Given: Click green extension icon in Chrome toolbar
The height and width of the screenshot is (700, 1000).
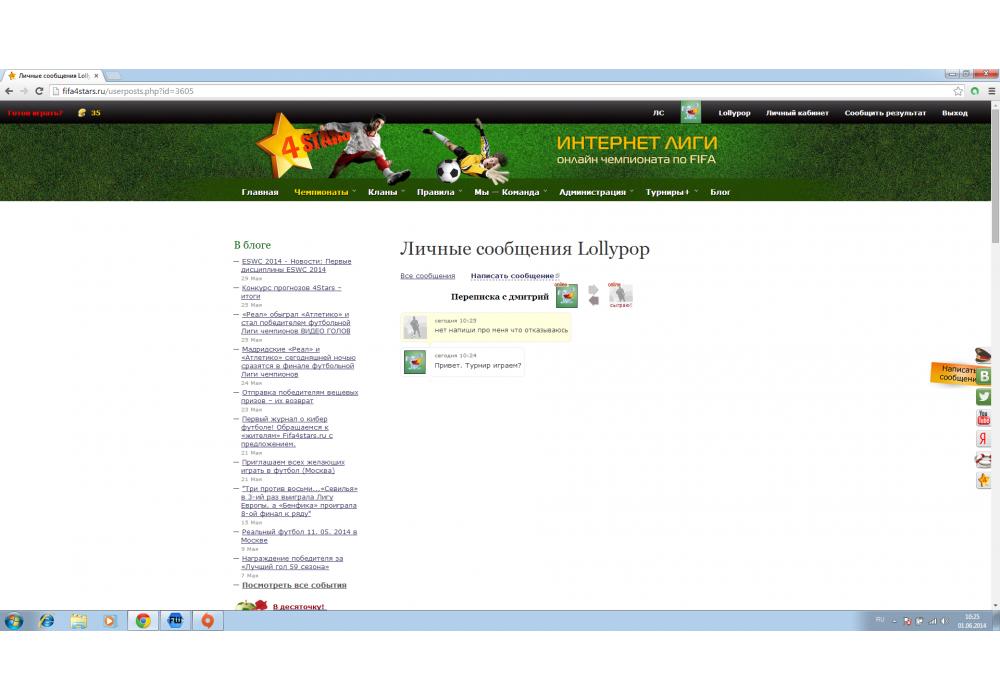Looking at the screenshot, I should 974,91.
